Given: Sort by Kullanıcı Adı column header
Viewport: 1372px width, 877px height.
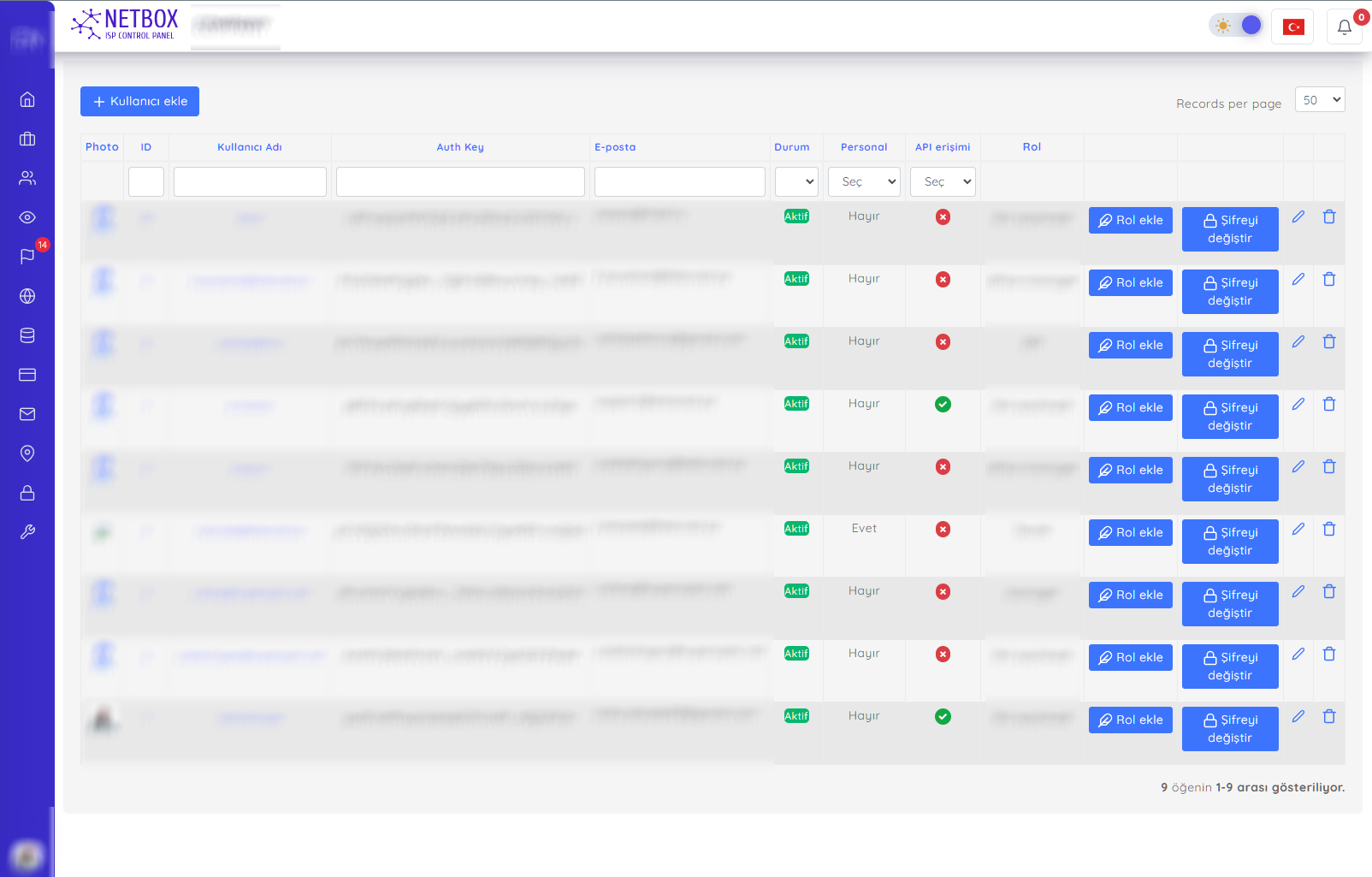Looking at the screenshot, I should tap(250, 147).
